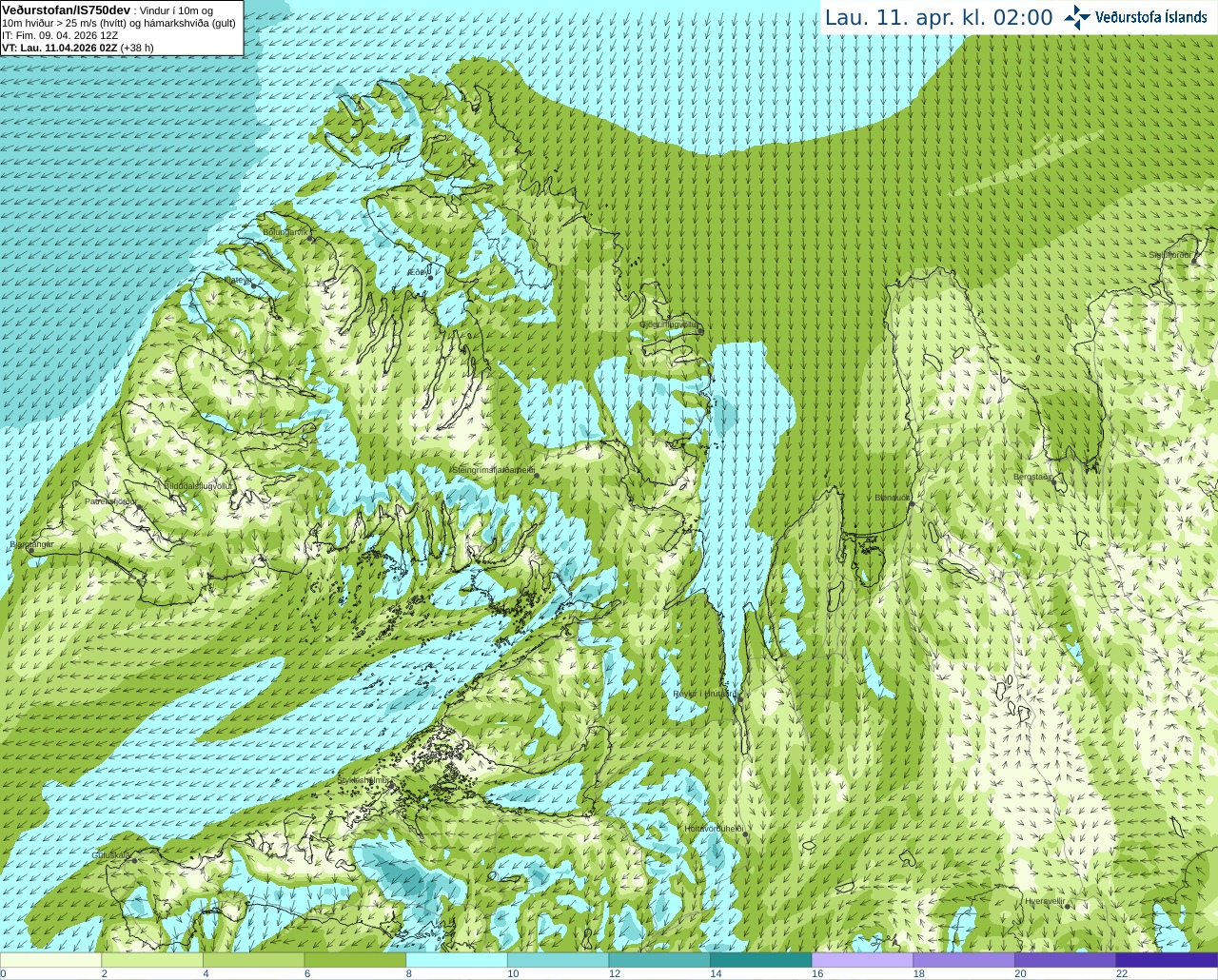Viewport: 1218px width, 980px height.
Task: Select the Gjögurflugvöllur station dot
Action: point(700,331)
